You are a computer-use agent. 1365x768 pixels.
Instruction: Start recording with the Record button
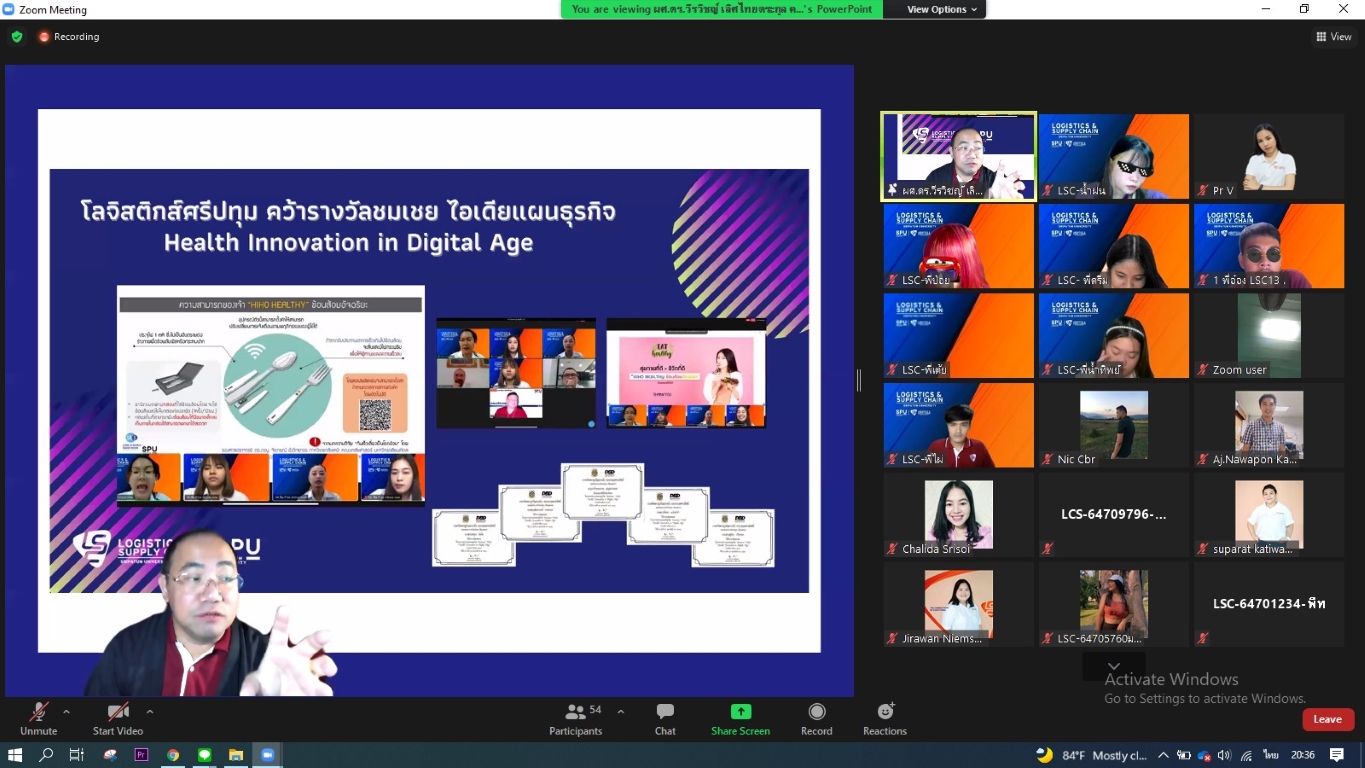[816, 713]
